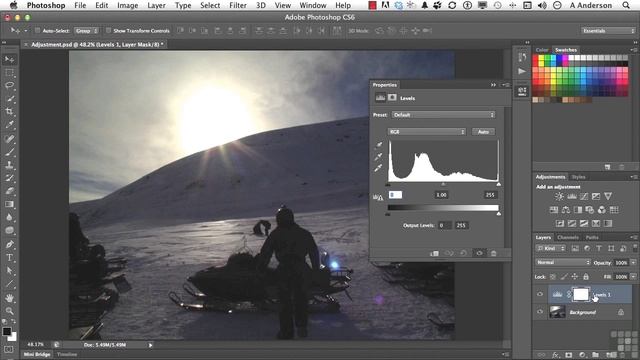Open the Filter menu
The height and width of the screenshot is (360, 640).
[x=238, y=5]
